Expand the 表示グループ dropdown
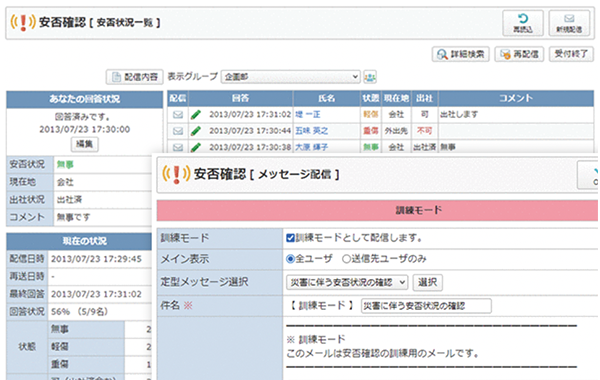 (291, 77)
